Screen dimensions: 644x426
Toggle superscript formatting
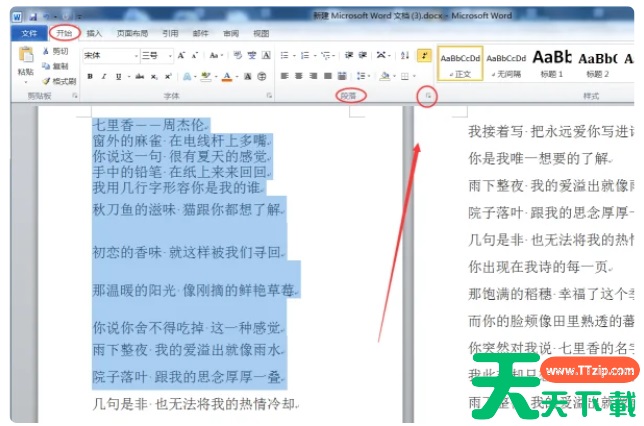[168, 76]
